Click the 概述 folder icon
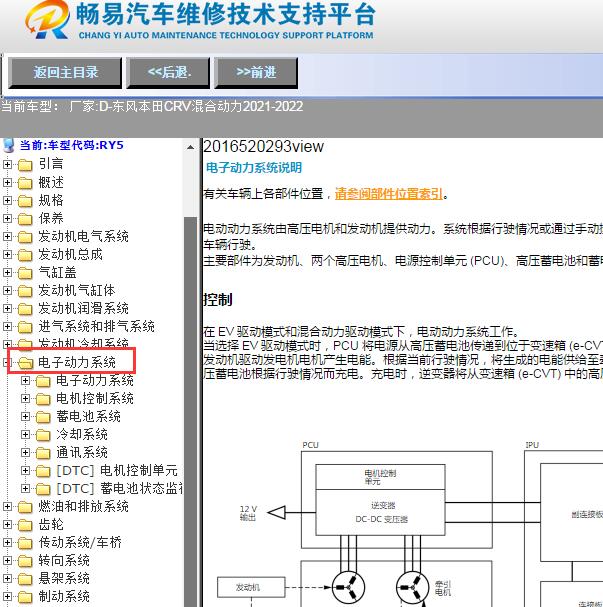This screenshot has width=603, height=607. pyautogui.click(x=25, y=183)
